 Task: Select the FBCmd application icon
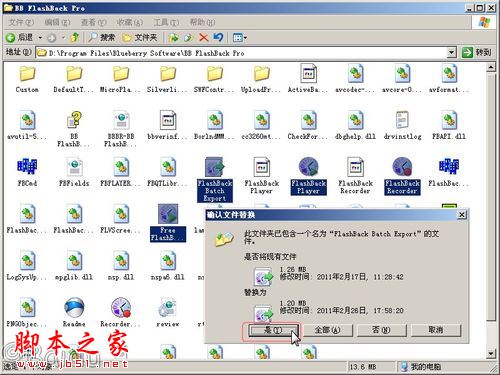pyautogui.click(x=27, y=167)
